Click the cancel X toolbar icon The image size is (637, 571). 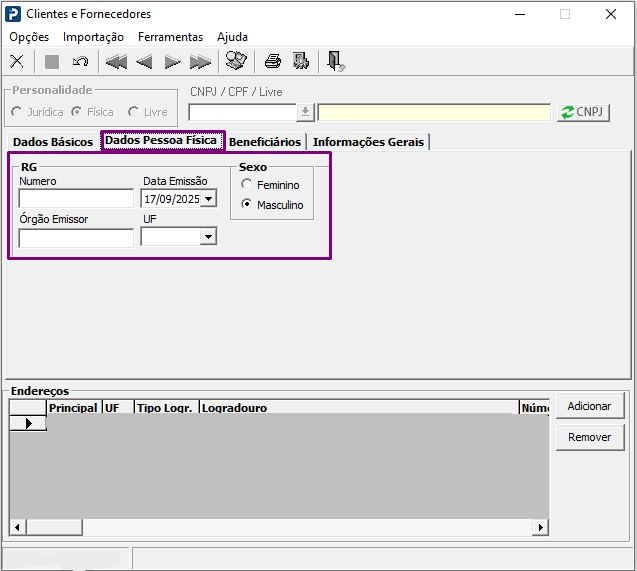(17, 62)
